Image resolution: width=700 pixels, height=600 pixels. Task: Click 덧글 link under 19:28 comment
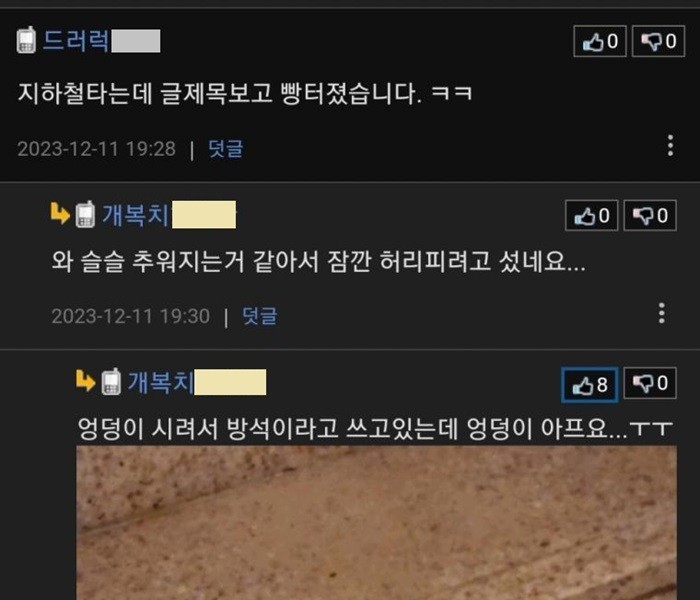point(225,149)
